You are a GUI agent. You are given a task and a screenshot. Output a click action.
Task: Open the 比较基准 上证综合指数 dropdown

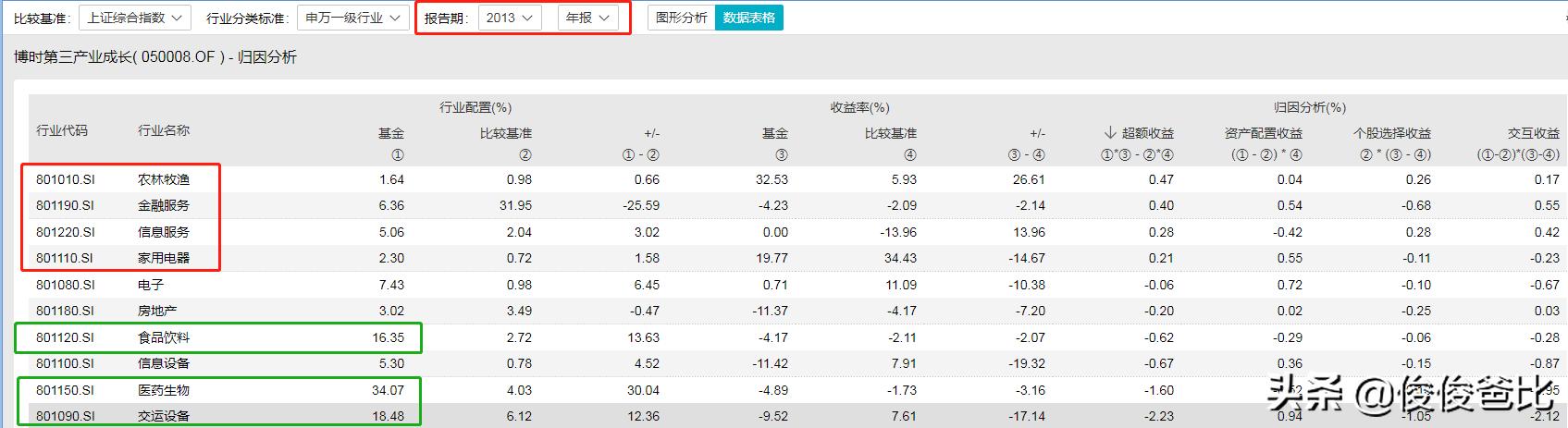(x=135, y=18)
